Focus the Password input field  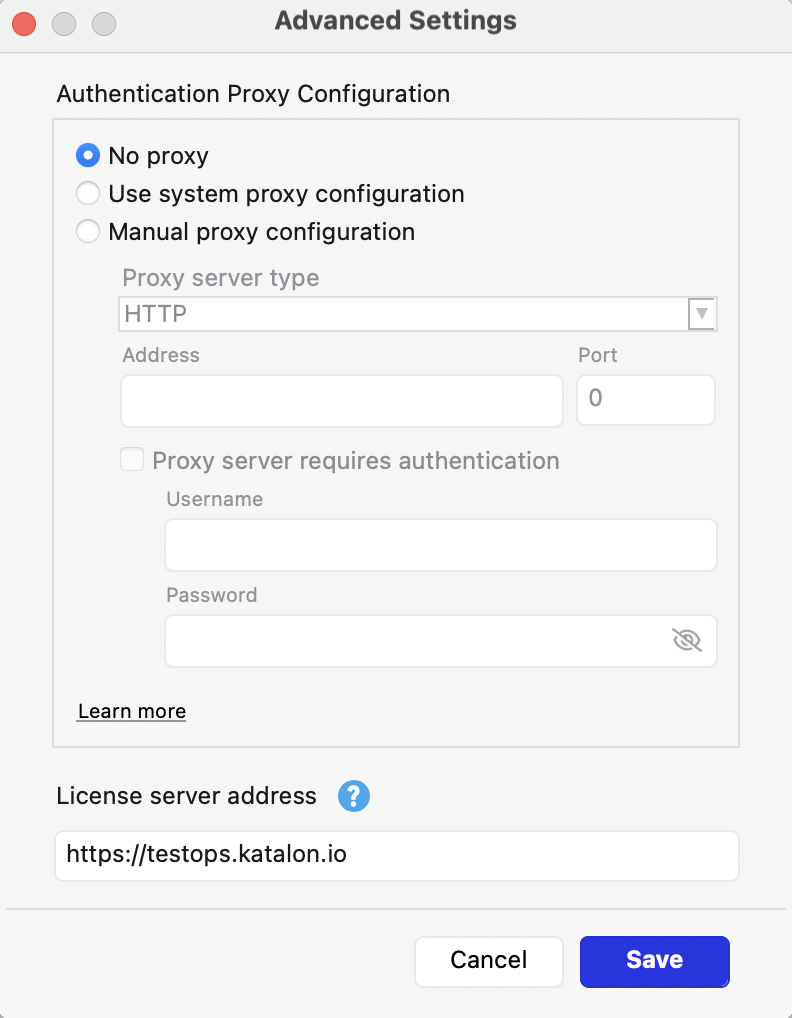tap(415, 640)
